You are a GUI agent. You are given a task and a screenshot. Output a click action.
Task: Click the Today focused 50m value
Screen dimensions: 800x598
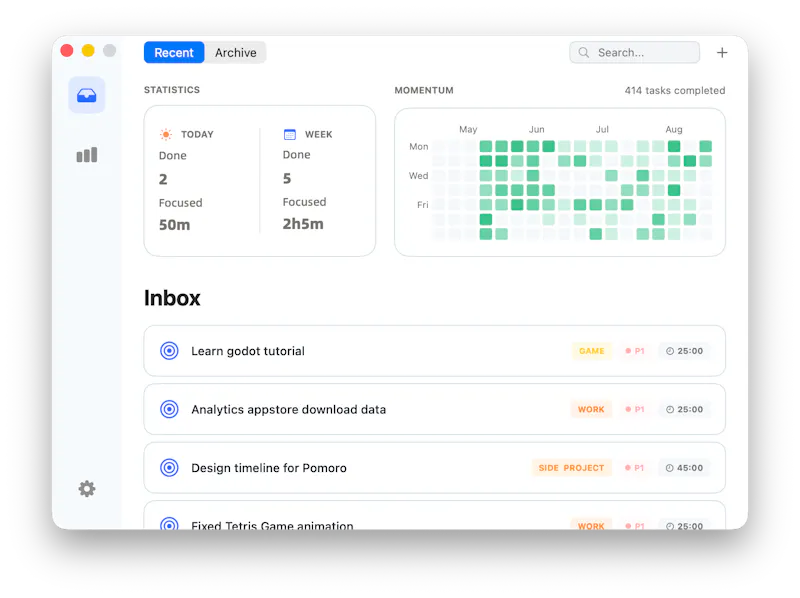click(174, 225)
